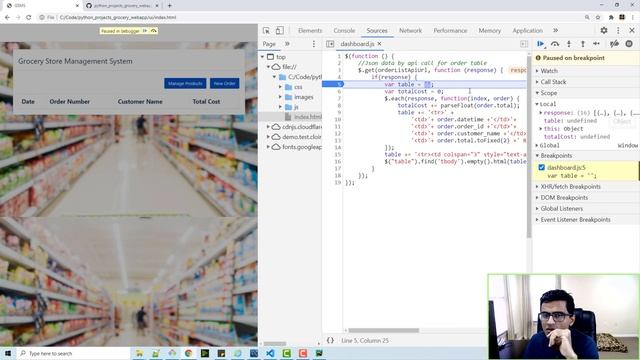Image resolution: width=640 pixels, height=360 pixels.
Task: Step over next function call
Action: click(x=555, y=44)
